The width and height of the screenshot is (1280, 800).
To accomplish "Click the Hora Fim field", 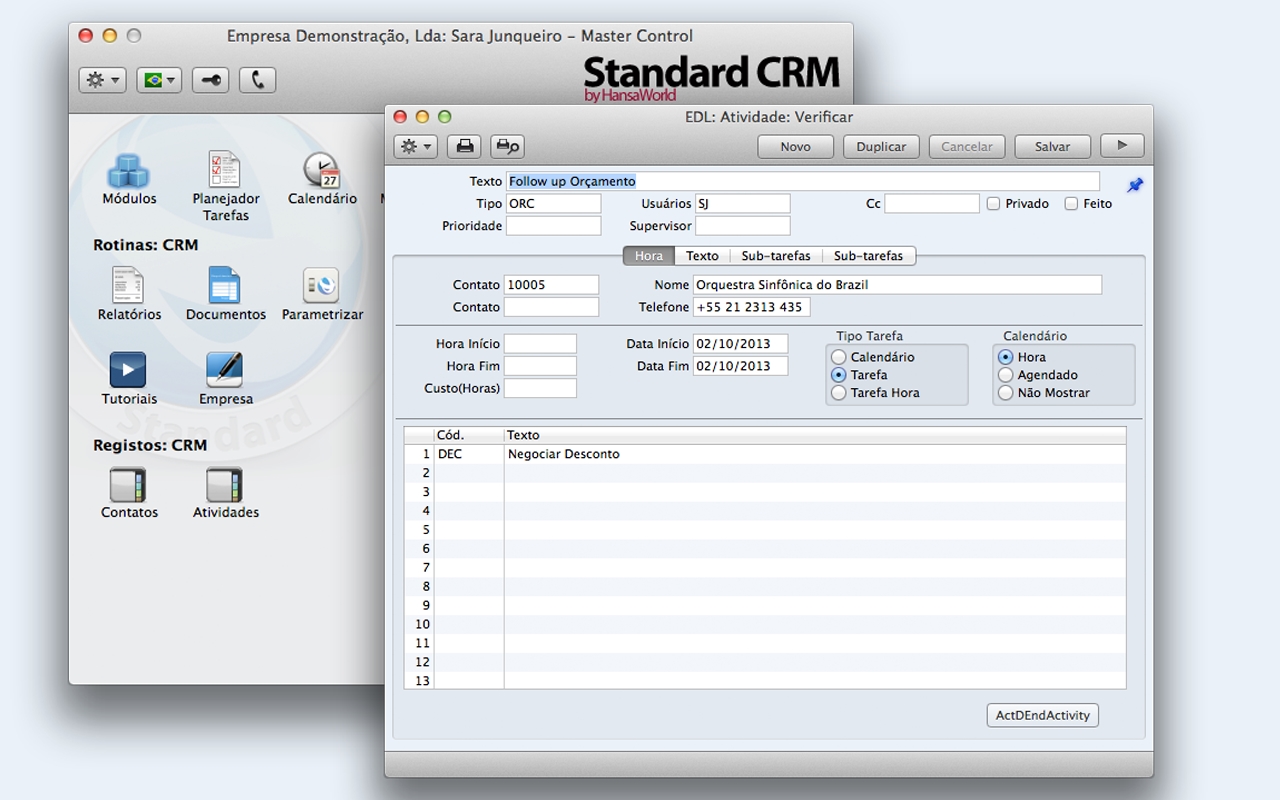I will click(x=540, y=366).
